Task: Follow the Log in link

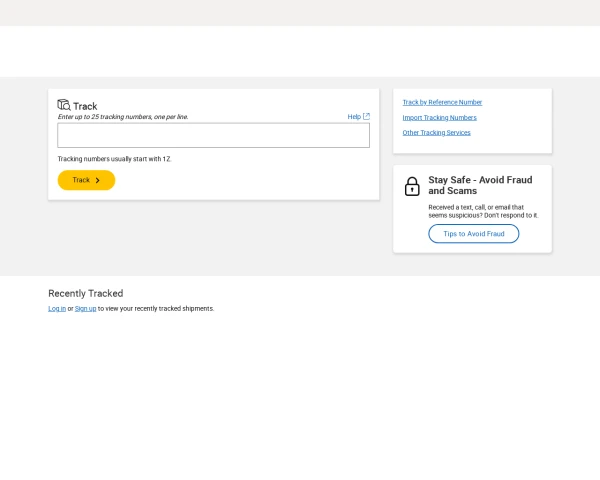Action: tap(57, 309)
